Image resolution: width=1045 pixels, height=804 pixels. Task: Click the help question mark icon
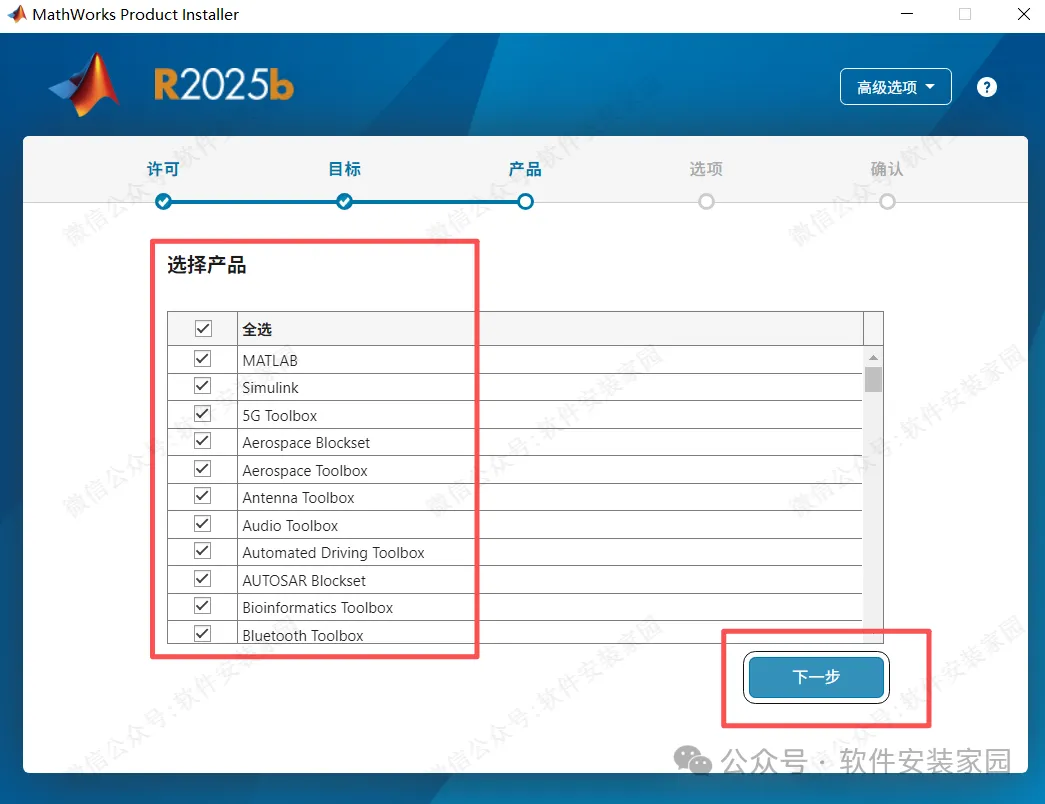click(986, 87)
